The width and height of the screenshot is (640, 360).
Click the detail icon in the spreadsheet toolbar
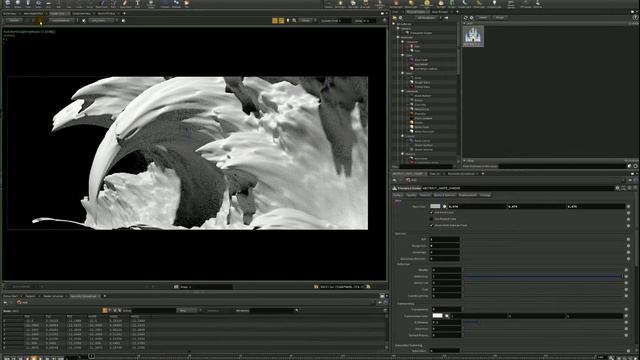tap(120, 310)
